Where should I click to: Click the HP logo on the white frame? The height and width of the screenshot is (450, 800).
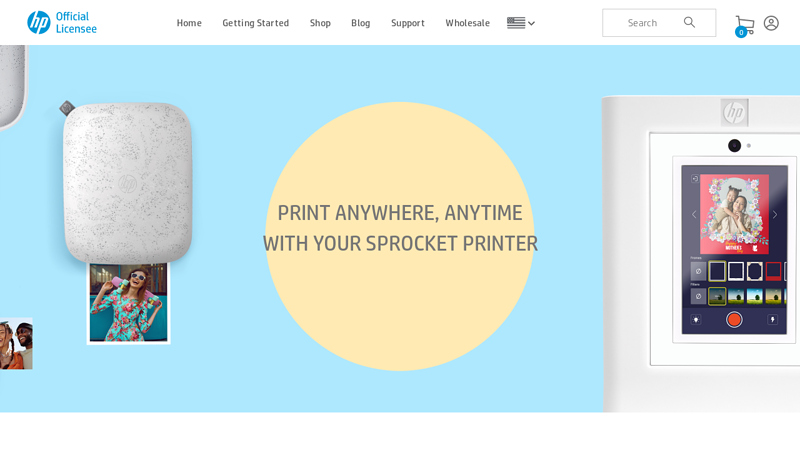point(734,112)
